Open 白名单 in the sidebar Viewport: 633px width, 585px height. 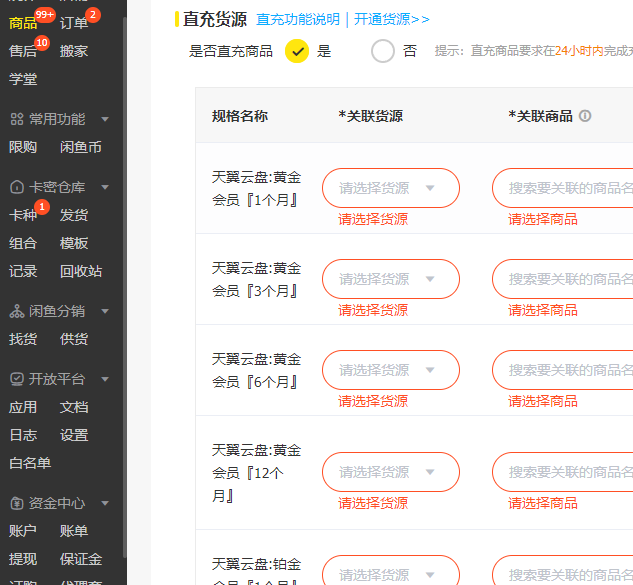(x=30, y=463)
